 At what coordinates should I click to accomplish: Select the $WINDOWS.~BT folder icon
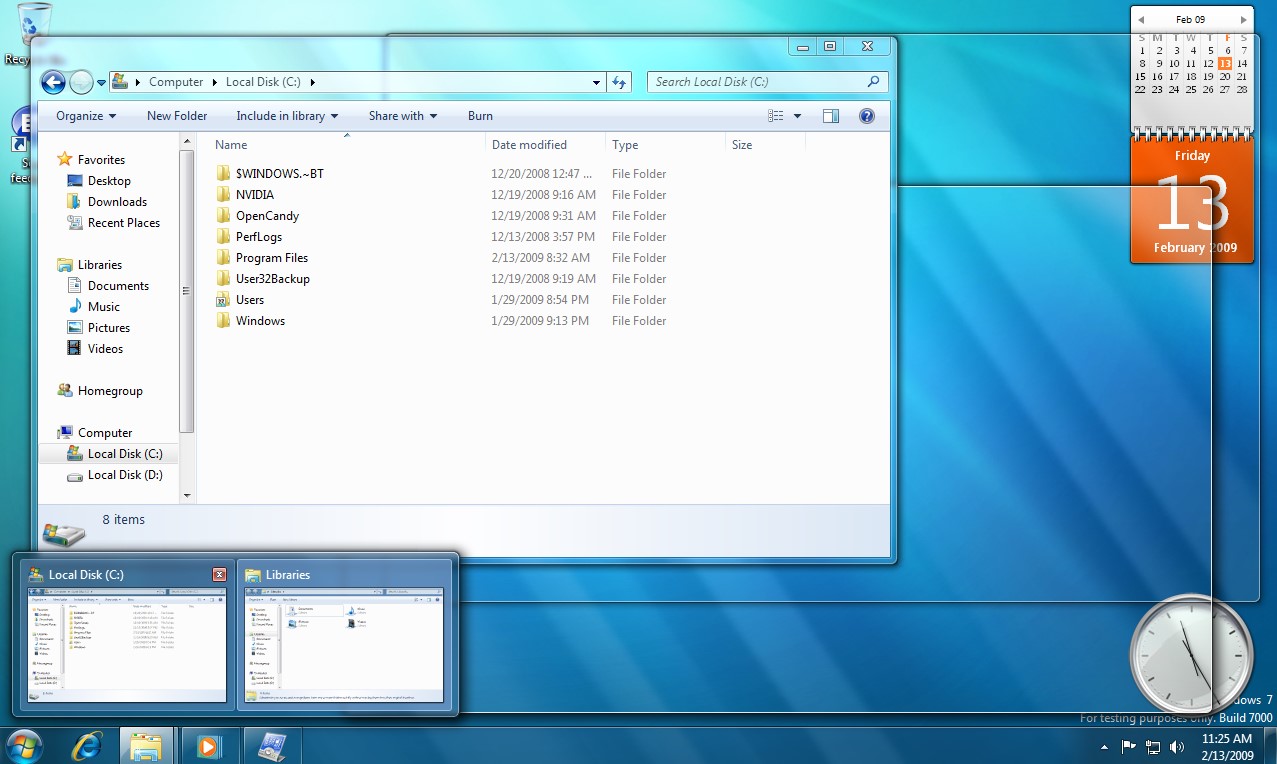(224, 174)
